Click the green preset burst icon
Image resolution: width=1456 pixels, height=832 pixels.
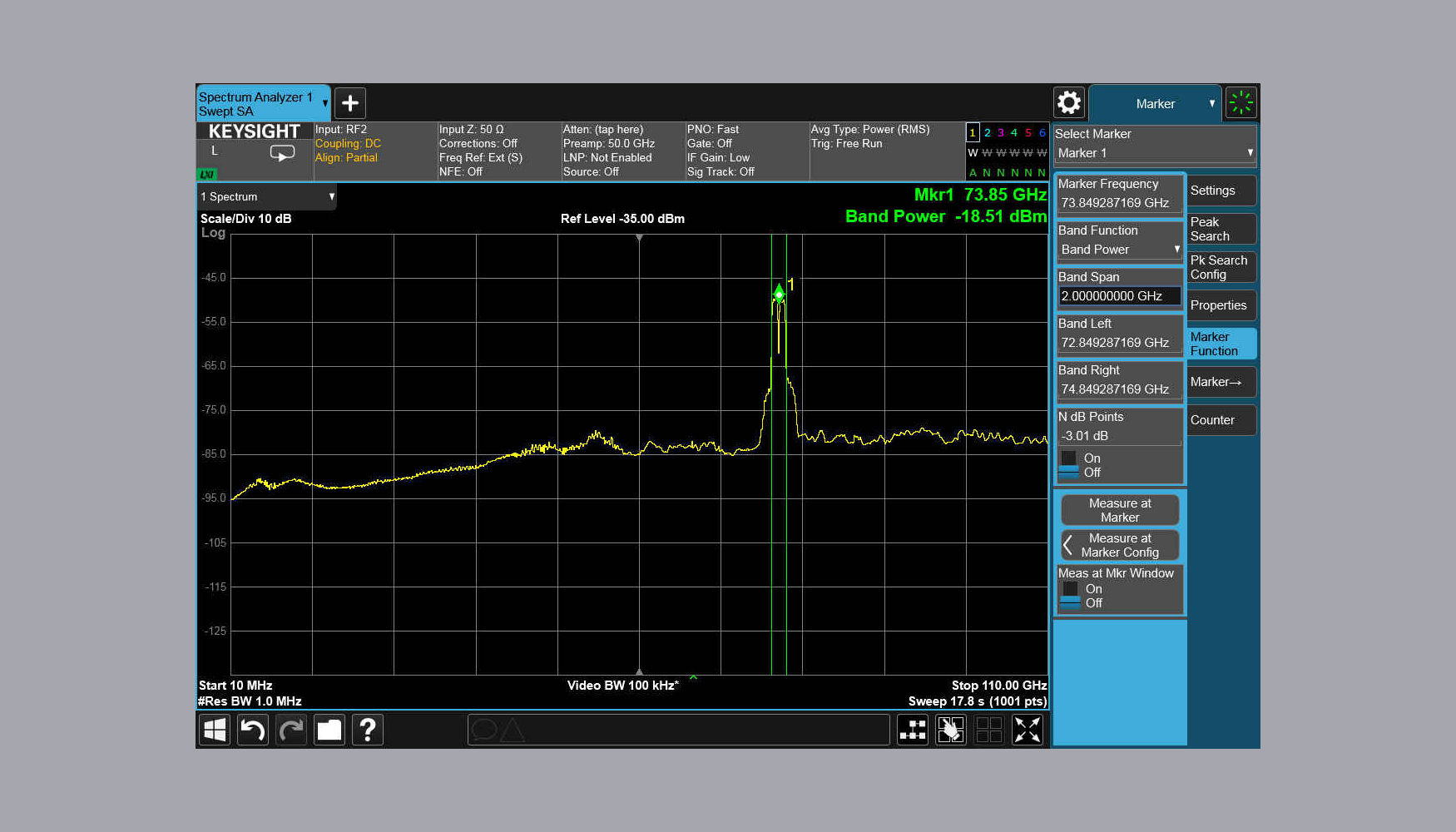tap(1241, 103)
